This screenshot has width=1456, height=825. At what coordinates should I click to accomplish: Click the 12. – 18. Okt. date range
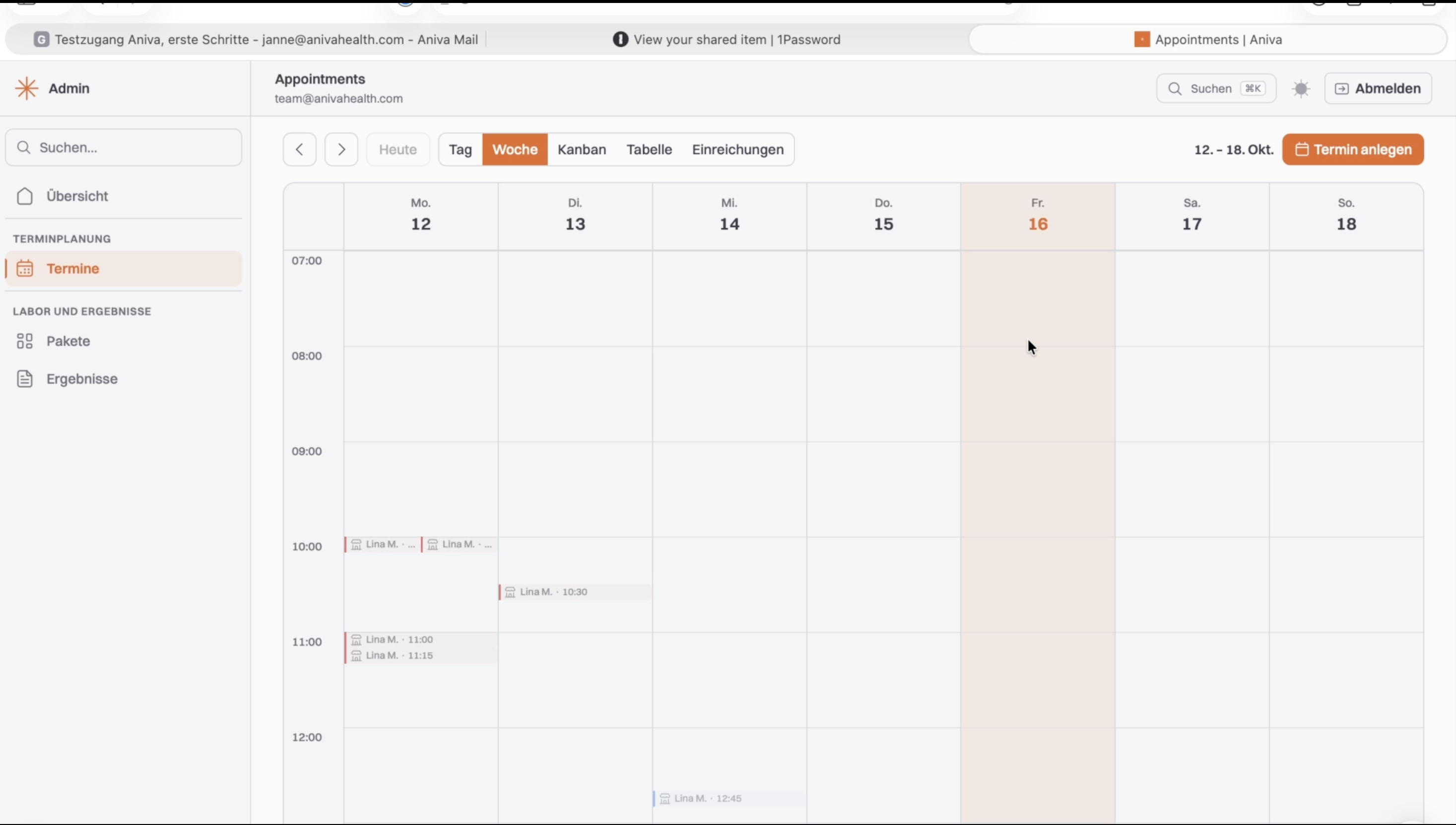1234,149
